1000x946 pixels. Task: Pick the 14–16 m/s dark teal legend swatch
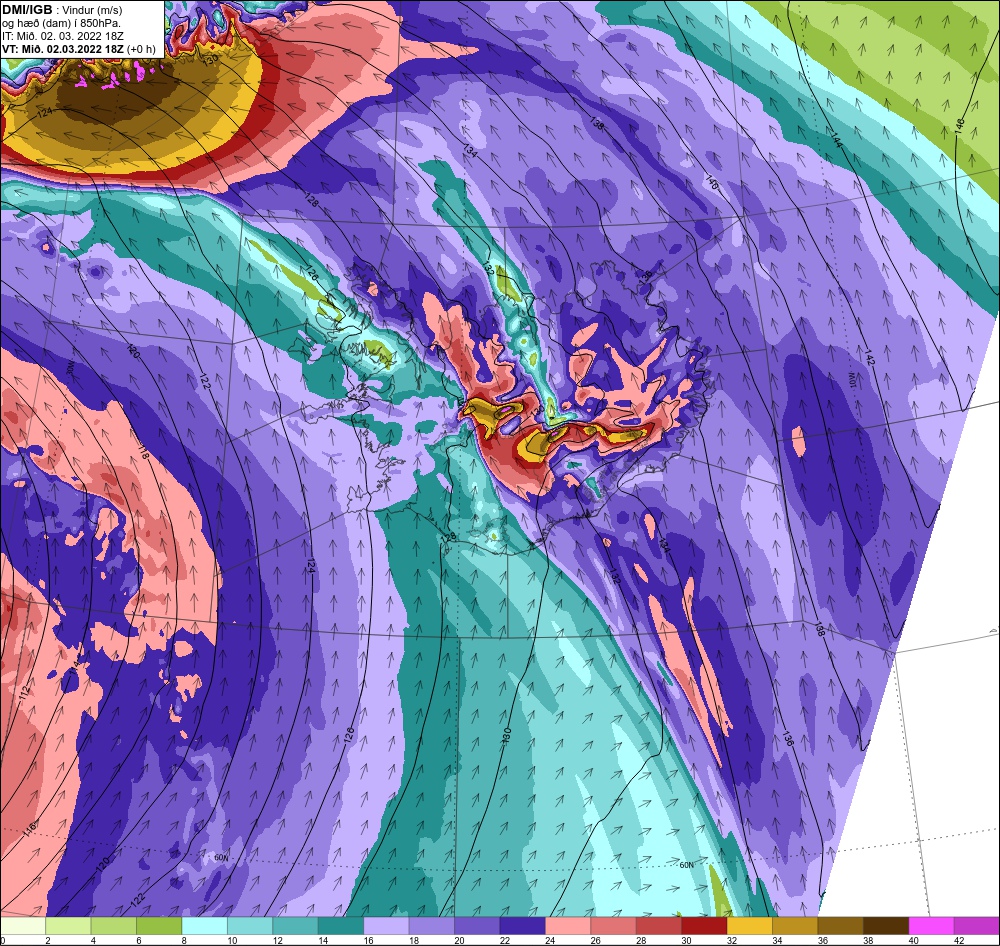pos(341,925)
